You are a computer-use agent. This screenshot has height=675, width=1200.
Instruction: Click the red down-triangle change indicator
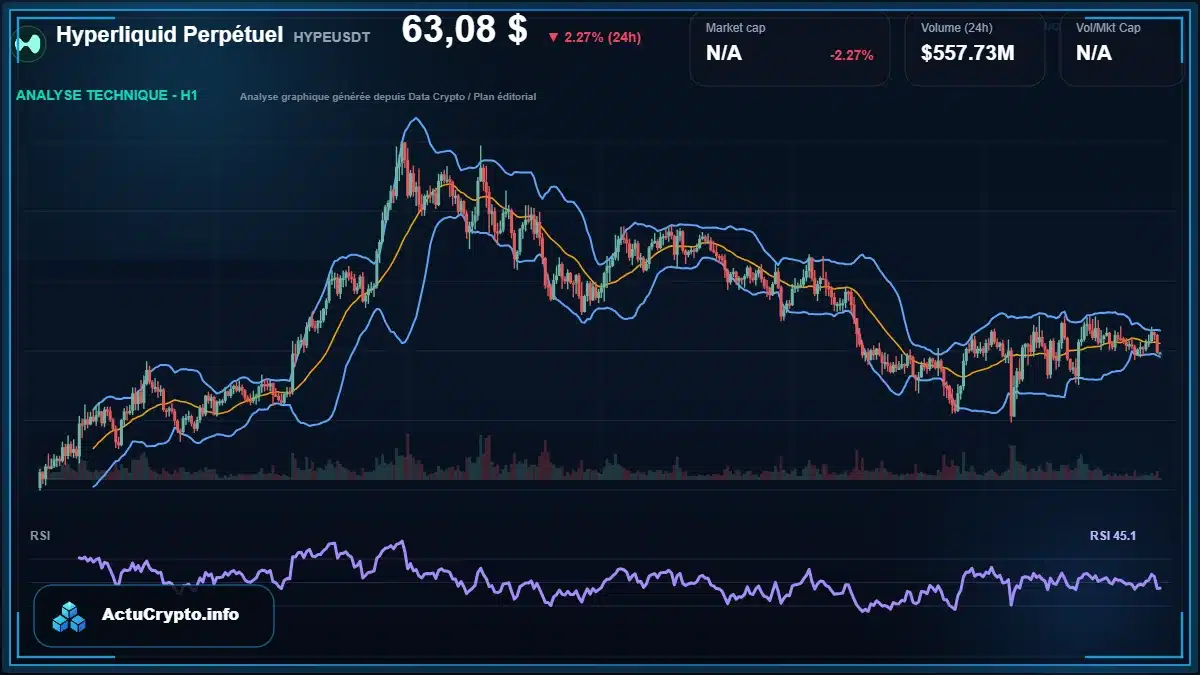point(553,38)
